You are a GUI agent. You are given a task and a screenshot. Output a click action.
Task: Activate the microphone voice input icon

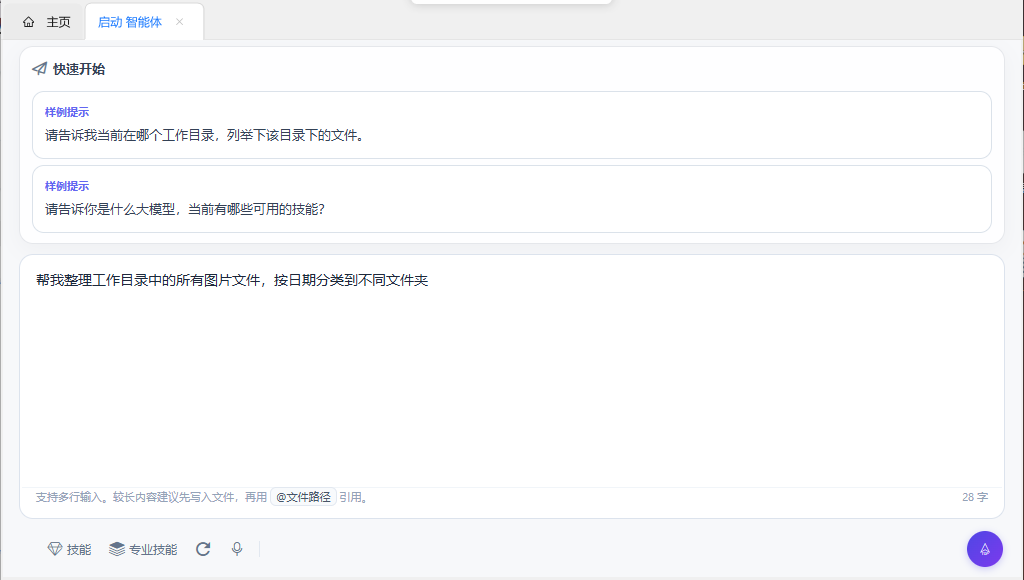[236, 548]
